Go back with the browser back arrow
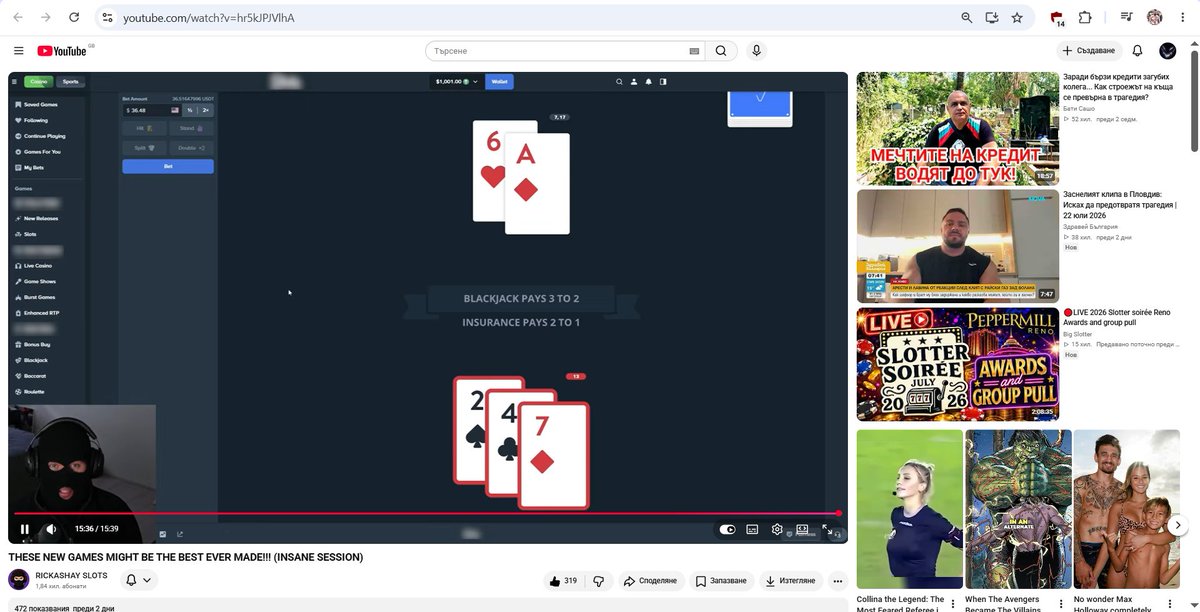The height and width of the screenshot is (612, 1200). click(x=18, y=17)
